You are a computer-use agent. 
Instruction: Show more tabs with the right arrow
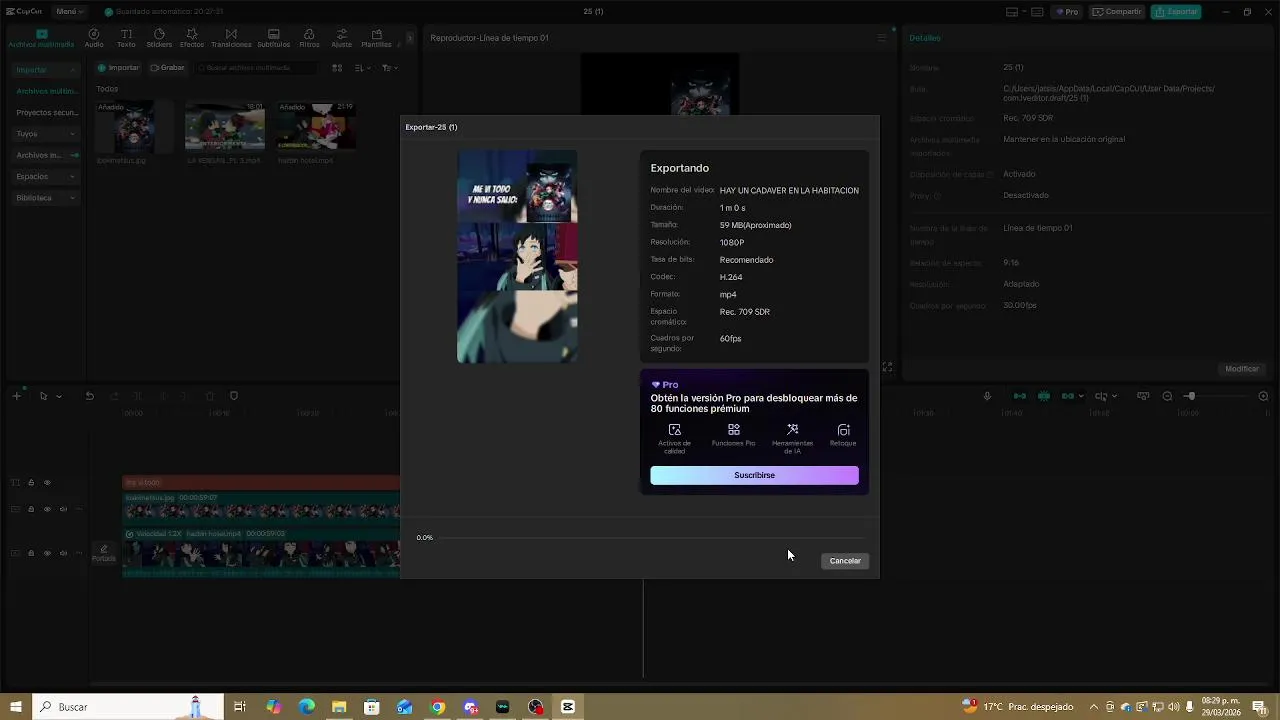tap(411, 38)
